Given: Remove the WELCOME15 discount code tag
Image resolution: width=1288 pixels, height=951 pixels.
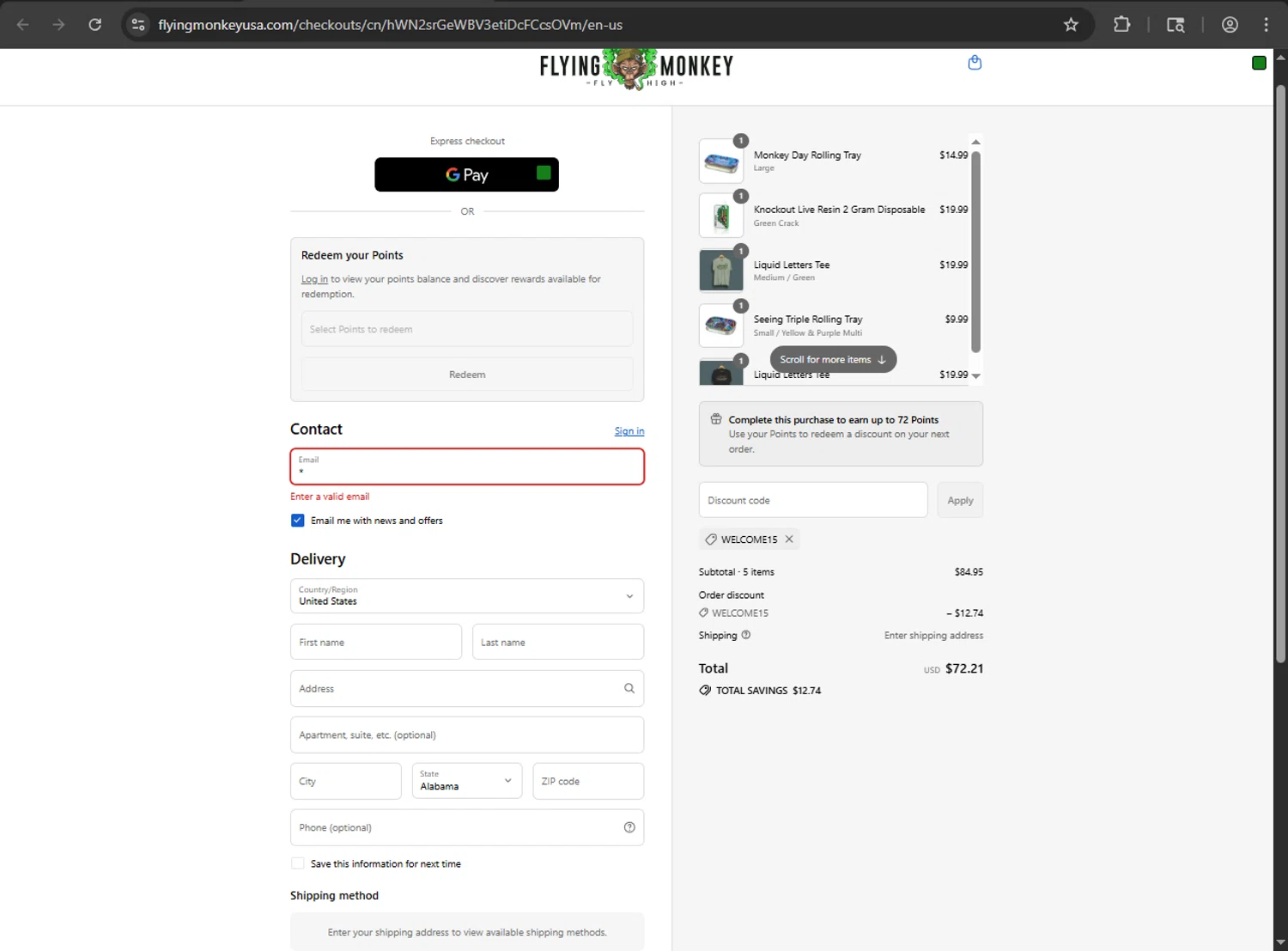Looking at the screenshot, I should pyautogui.click(x=789, y=539).
